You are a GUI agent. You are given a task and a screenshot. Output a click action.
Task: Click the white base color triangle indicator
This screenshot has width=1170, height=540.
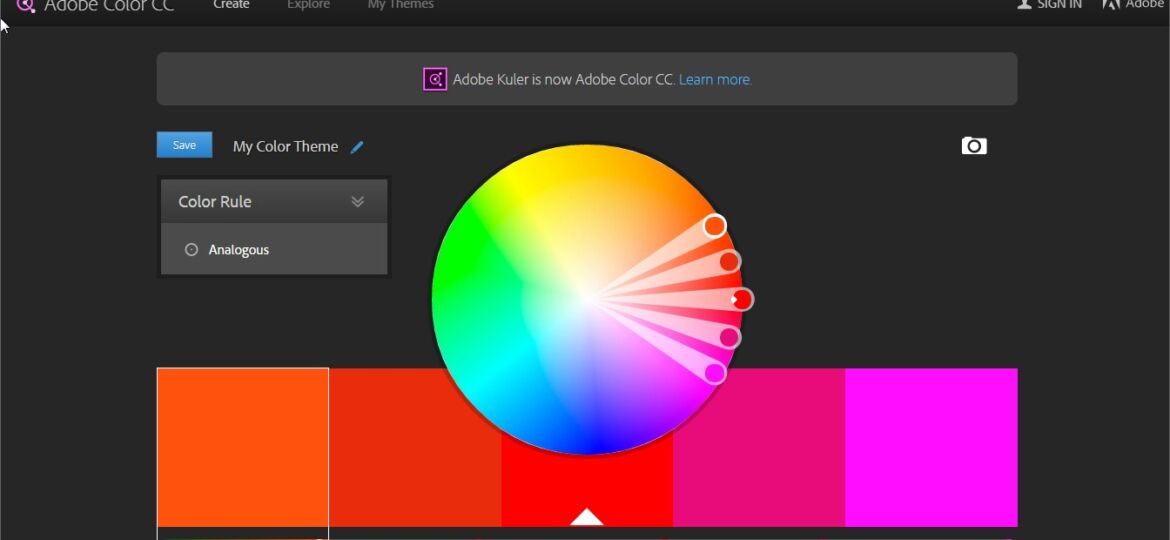click(586, 517)
